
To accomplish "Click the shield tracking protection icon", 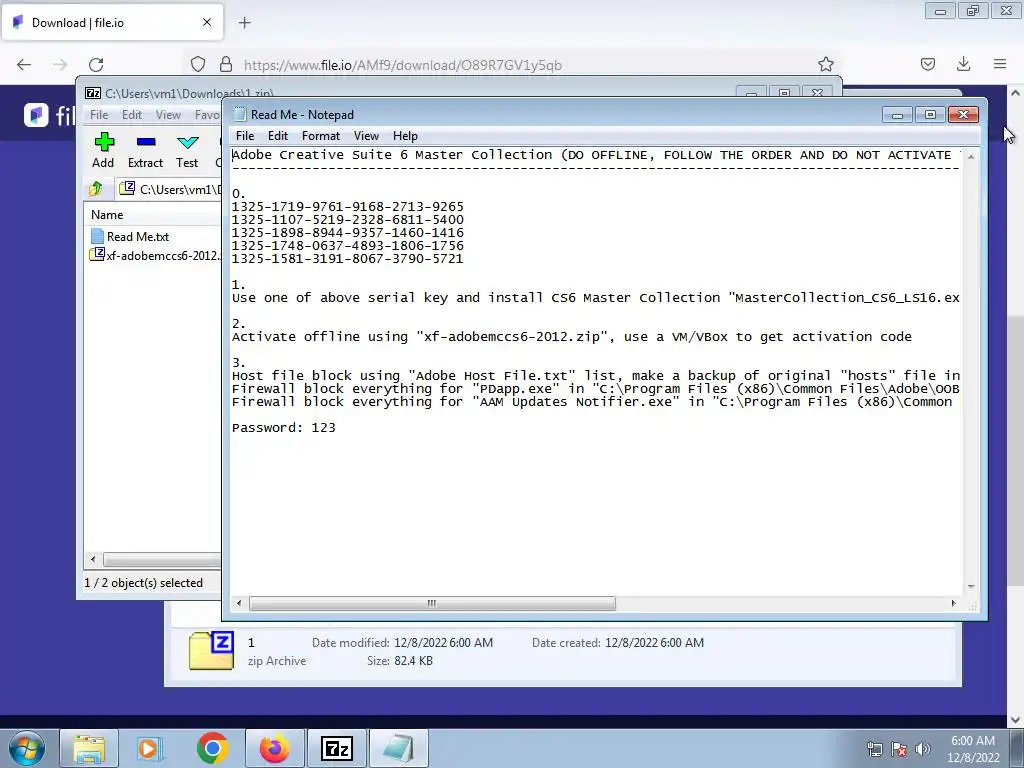I will [x=198, y=65].
